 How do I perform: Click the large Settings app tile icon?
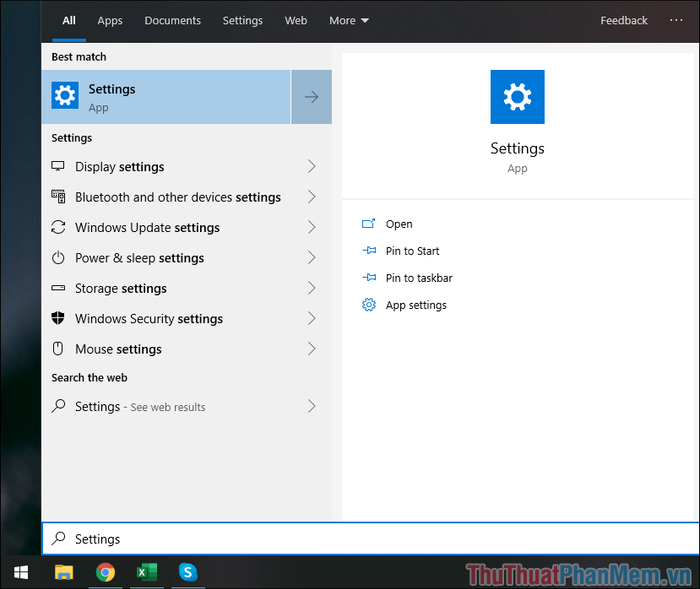pos(517,97)
